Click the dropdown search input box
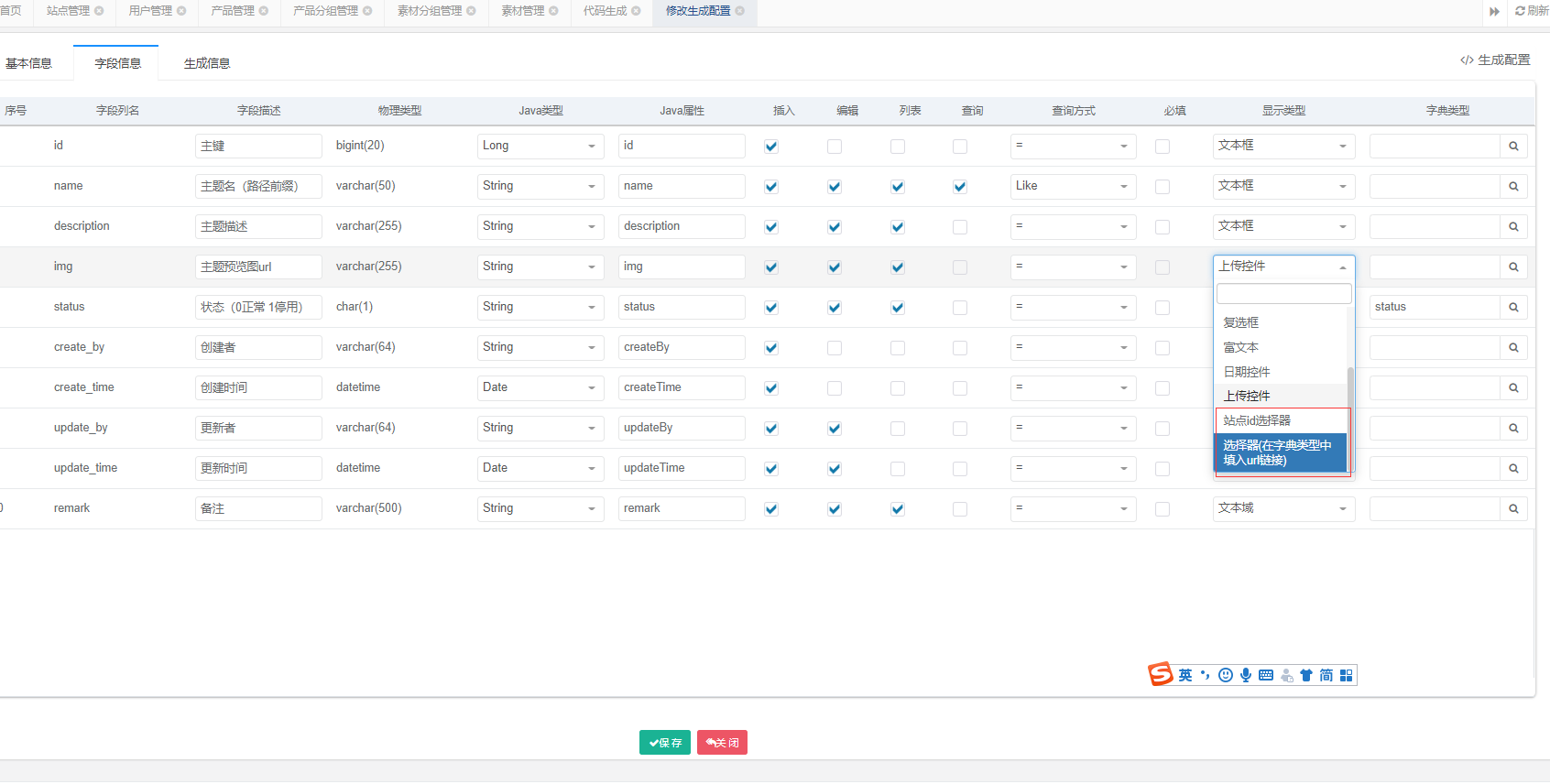1550x784 pixels. (1283, 293)
